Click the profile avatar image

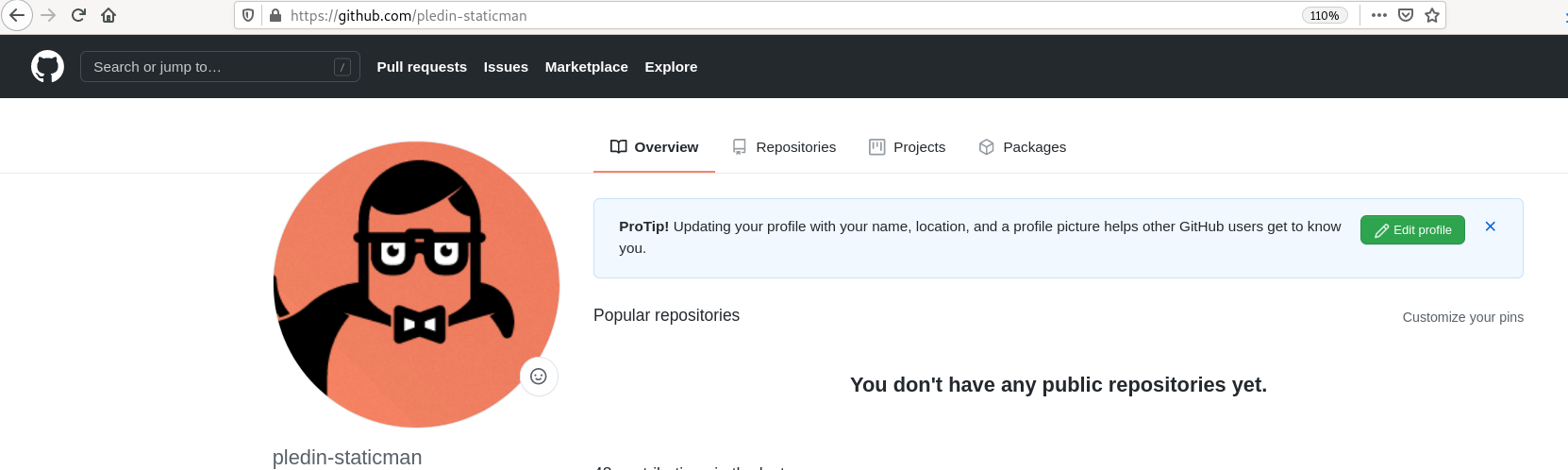[x=415, y=283]
